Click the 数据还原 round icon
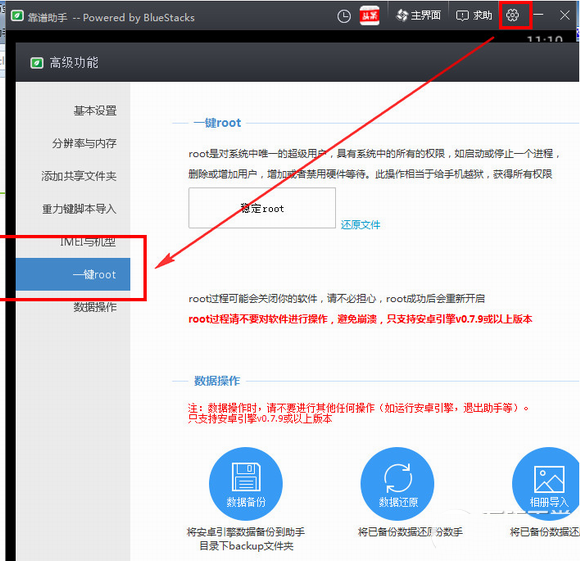Screen dimensions: 580x561 [398, 484]
